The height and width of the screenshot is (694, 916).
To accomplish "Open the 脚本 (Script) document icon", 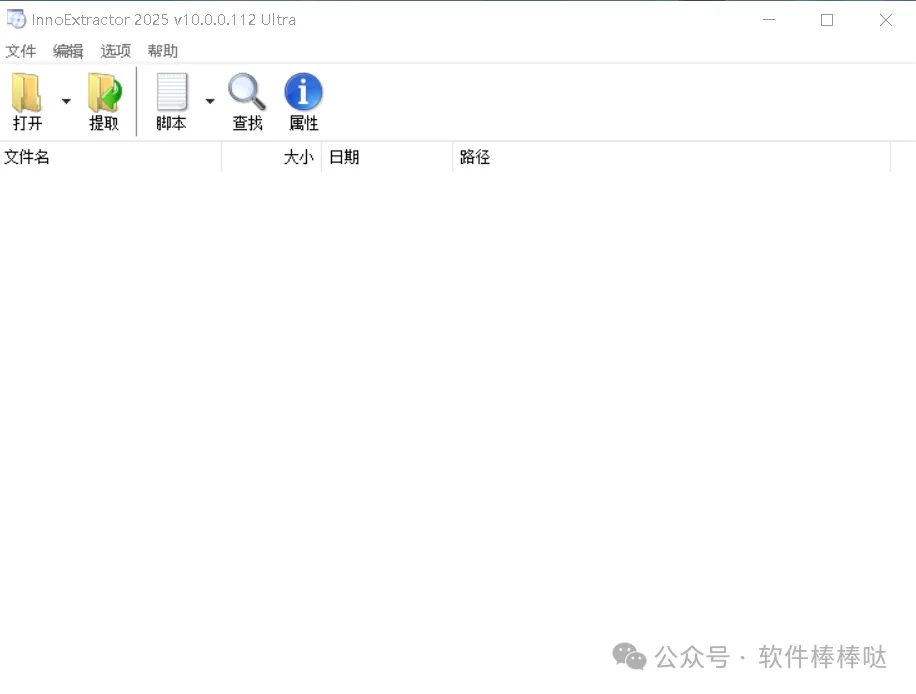I will [x=172, y=92].
